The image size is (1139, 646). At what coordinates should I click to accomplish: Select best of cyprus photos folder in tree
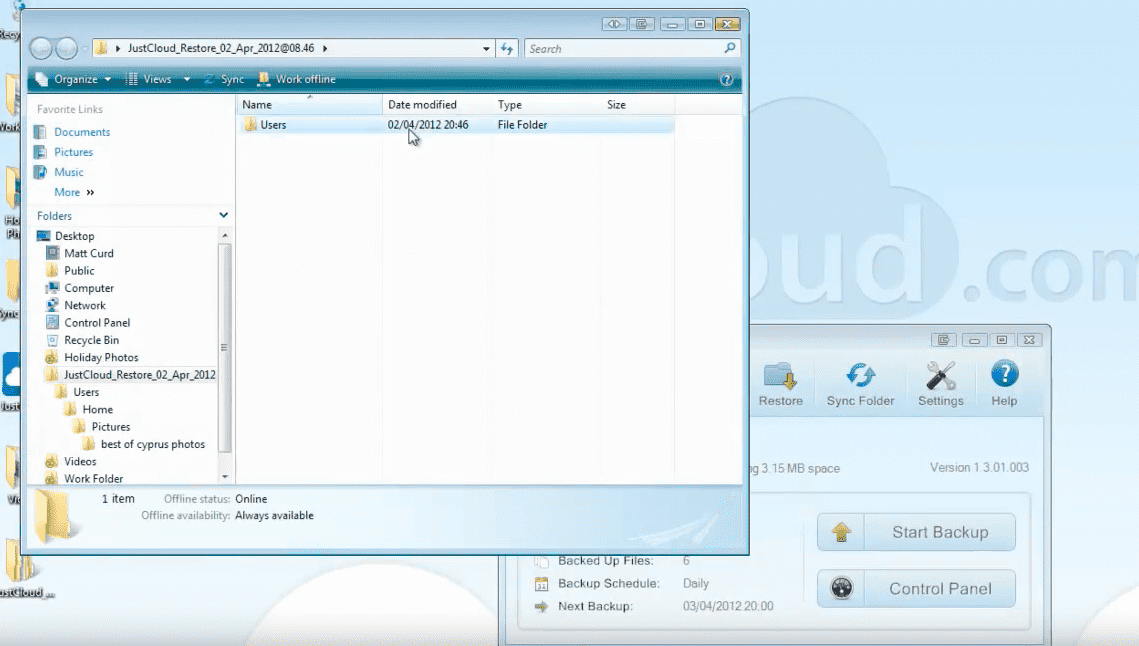pos(152,444)
